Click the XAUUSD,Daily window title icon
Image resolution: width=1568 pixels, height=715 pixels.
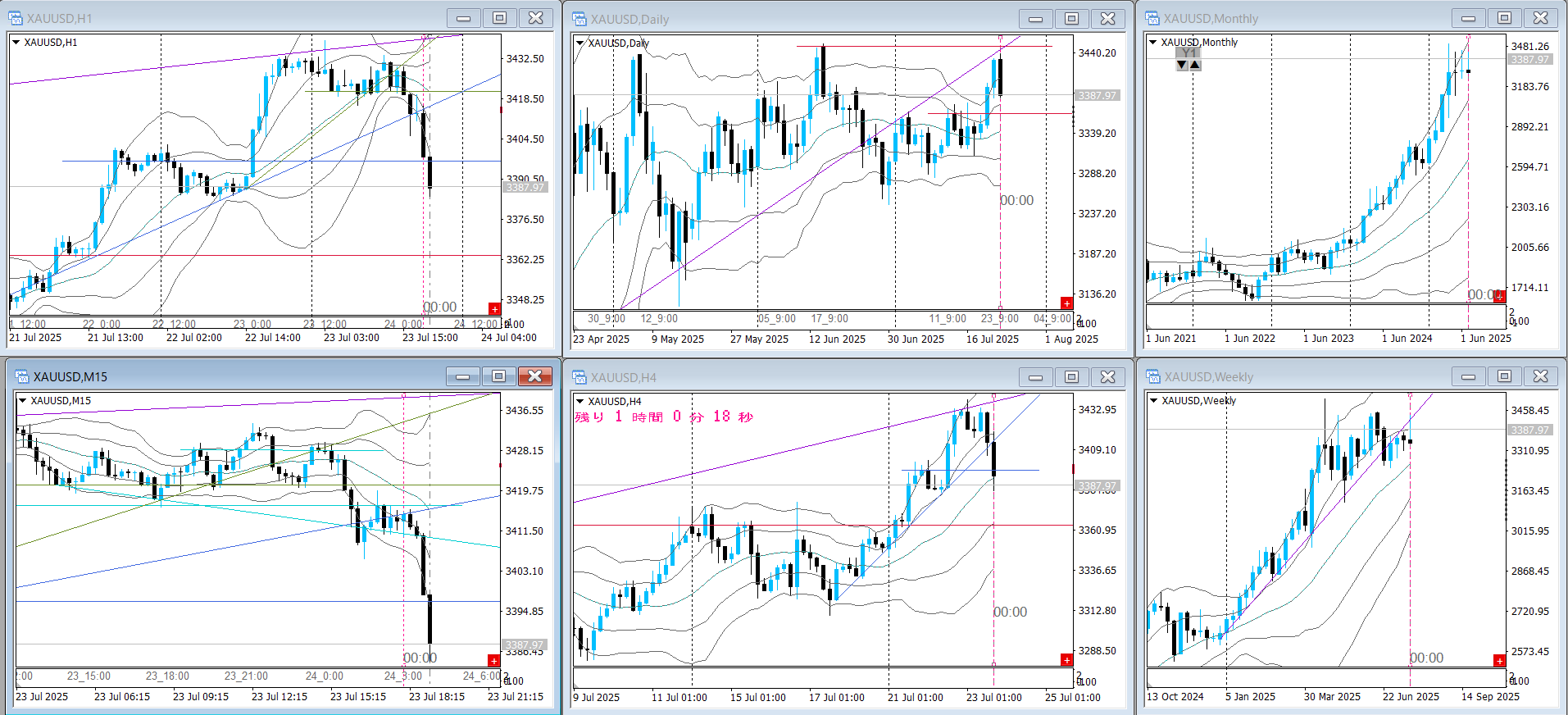point(579,19)
